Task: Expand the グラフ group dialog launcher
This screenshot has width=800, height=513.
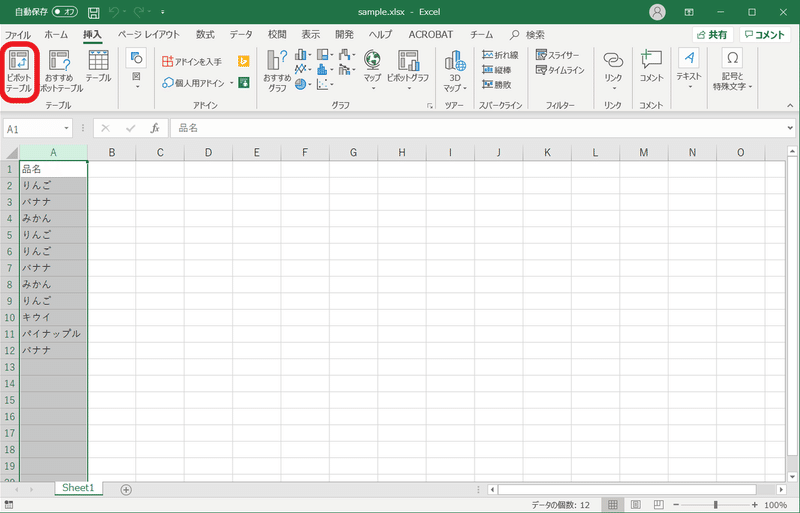Action: coord(430,106)
